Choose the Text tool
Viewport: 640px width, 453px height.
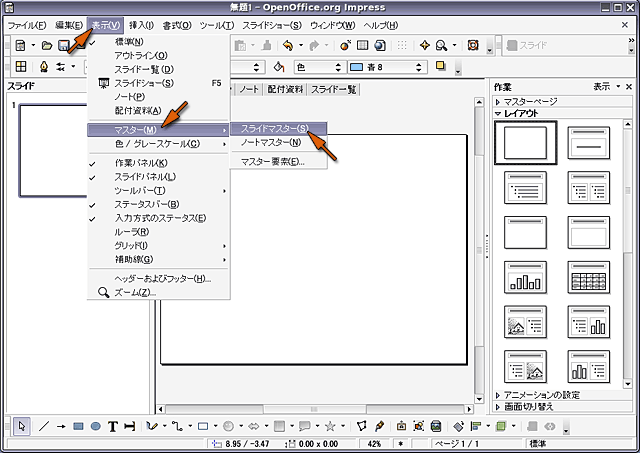(x=112, y=425)
